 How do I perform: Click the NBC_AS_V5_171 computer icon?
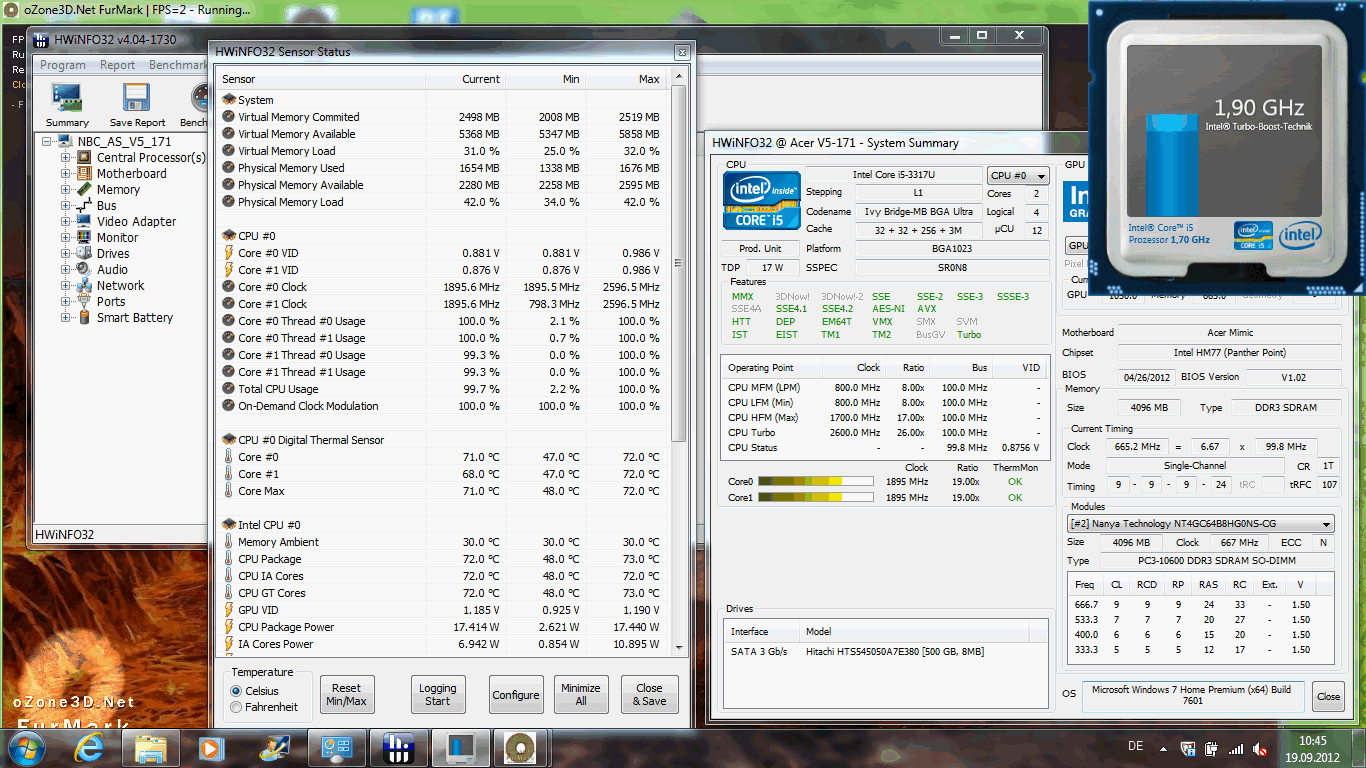click(65, 142)
